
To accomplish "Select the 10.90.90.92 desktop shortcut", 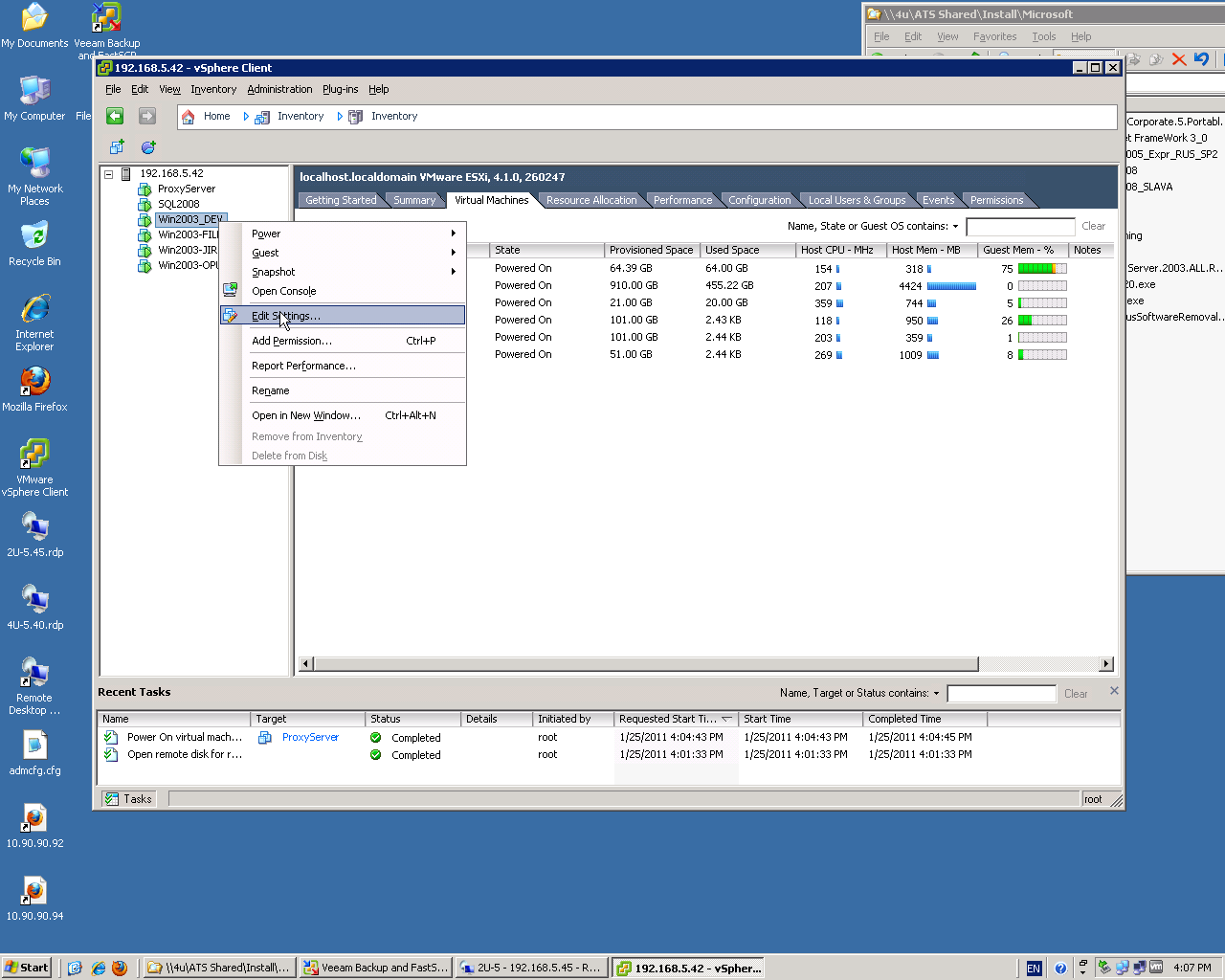I will tap(34, 826).
